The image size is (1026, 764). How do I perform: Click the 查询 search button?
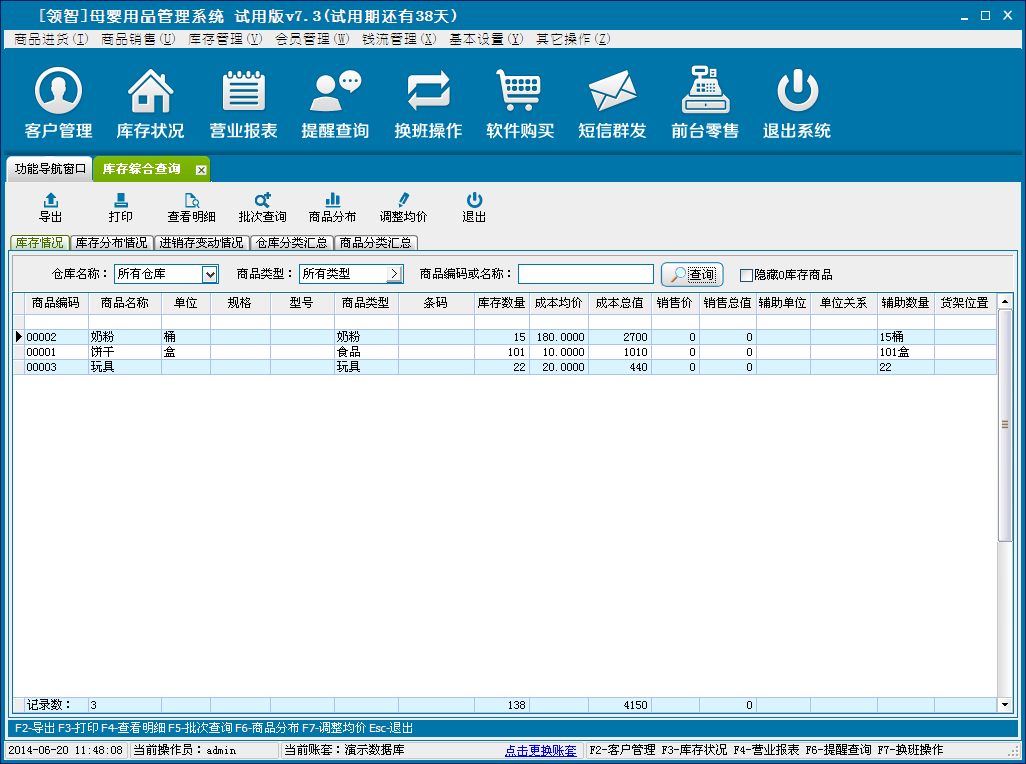click(692, 274)
